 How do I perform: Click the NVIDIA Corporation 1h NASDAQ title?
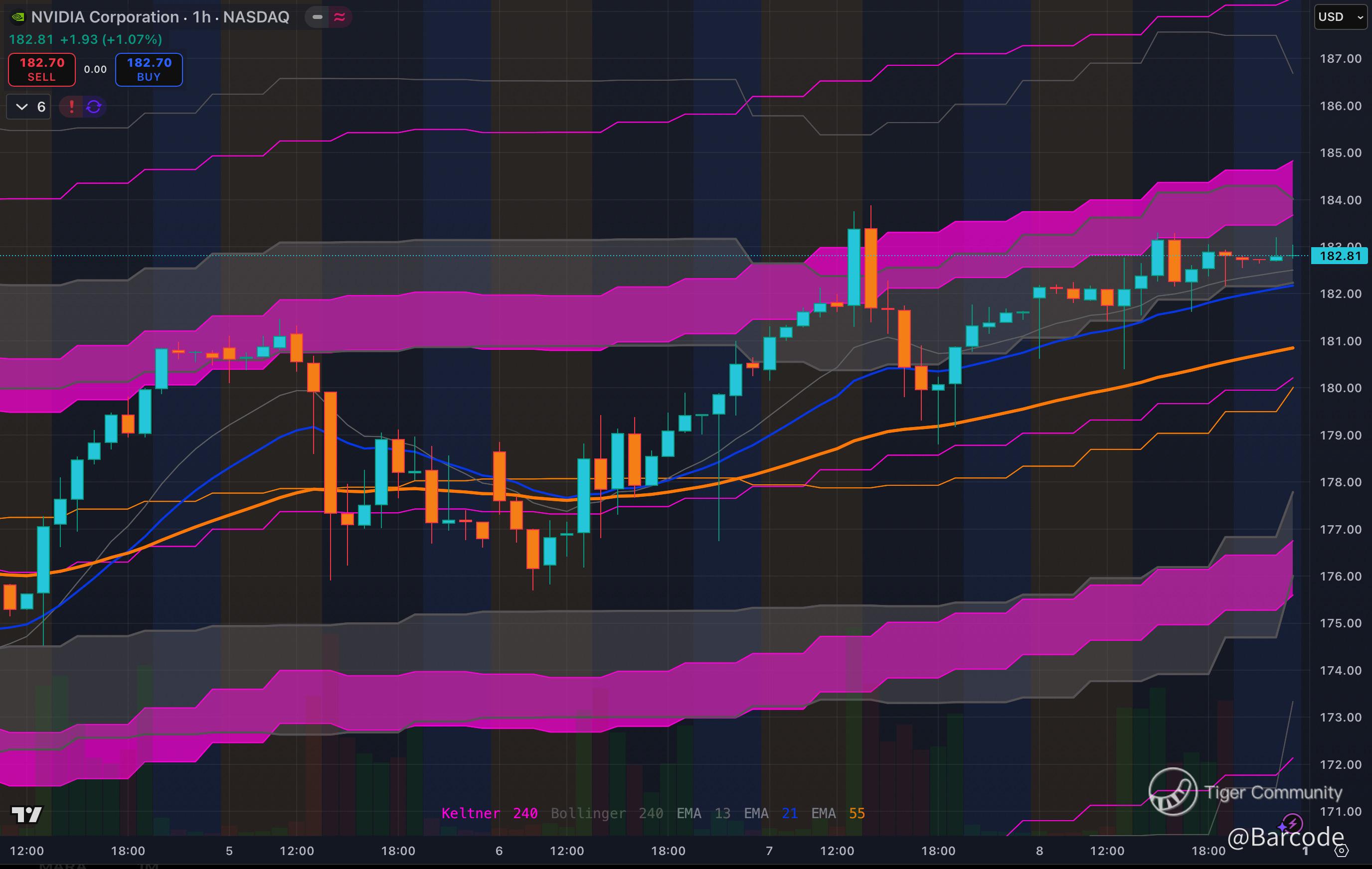(x=160, y=17)
